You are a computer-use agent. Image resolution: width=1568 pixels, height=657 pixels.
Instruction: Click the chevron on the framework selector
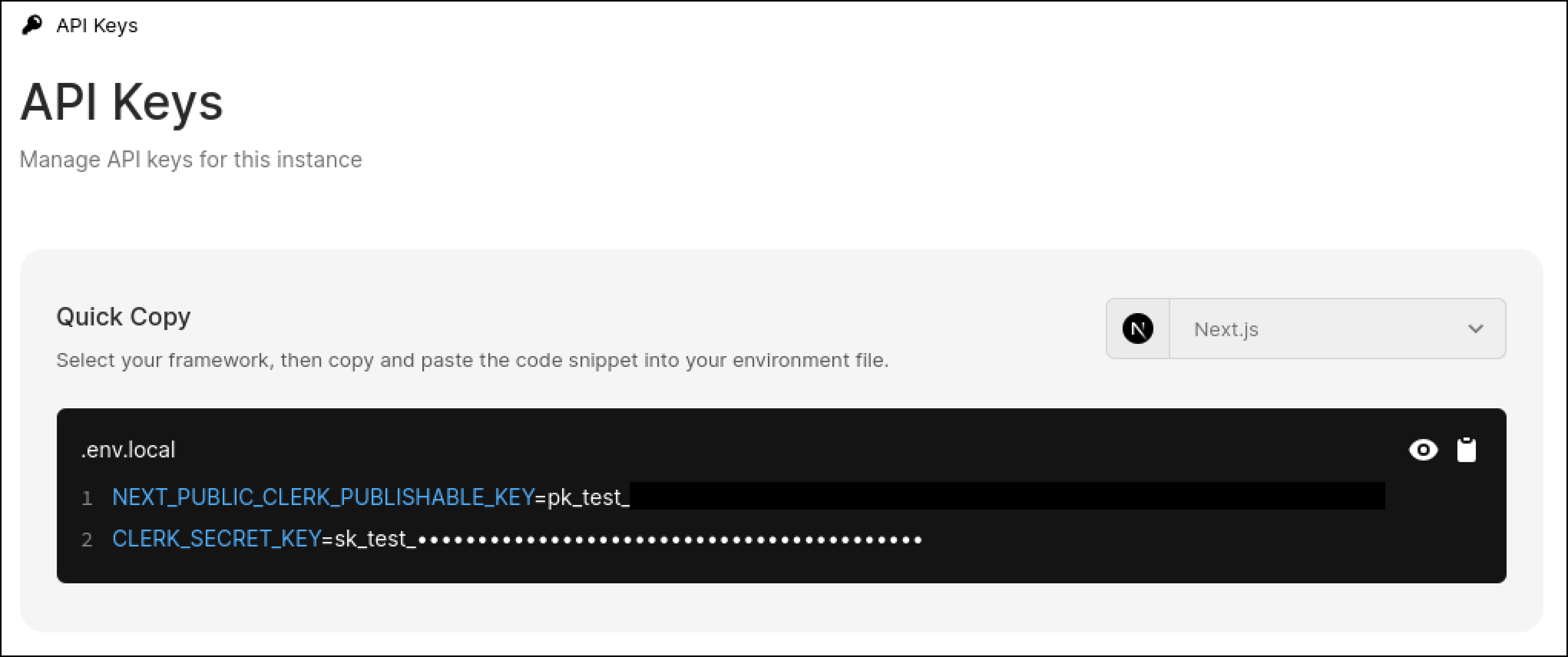click(1475, 329)
